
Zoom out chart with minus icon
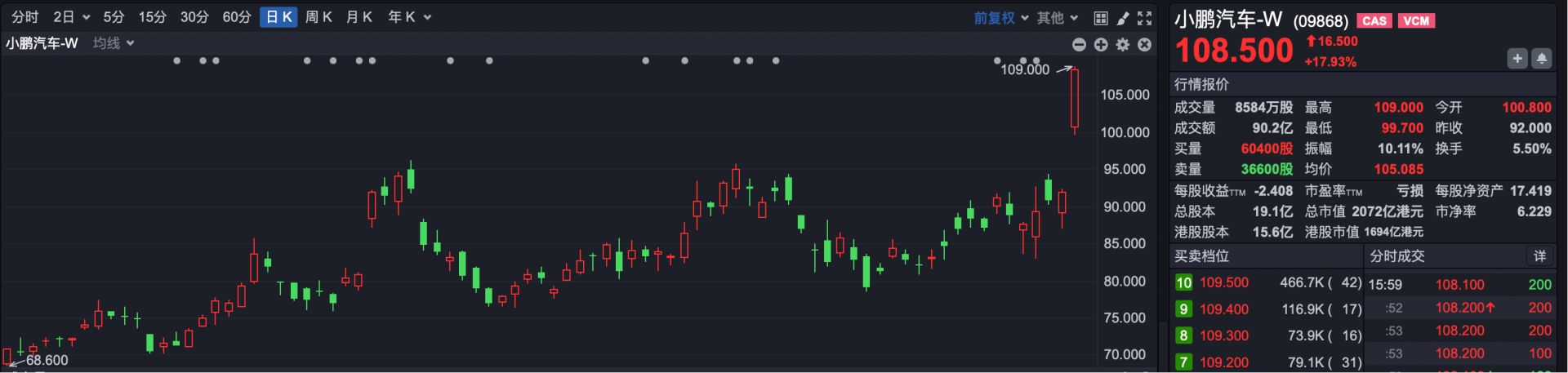pos(1079,45)
